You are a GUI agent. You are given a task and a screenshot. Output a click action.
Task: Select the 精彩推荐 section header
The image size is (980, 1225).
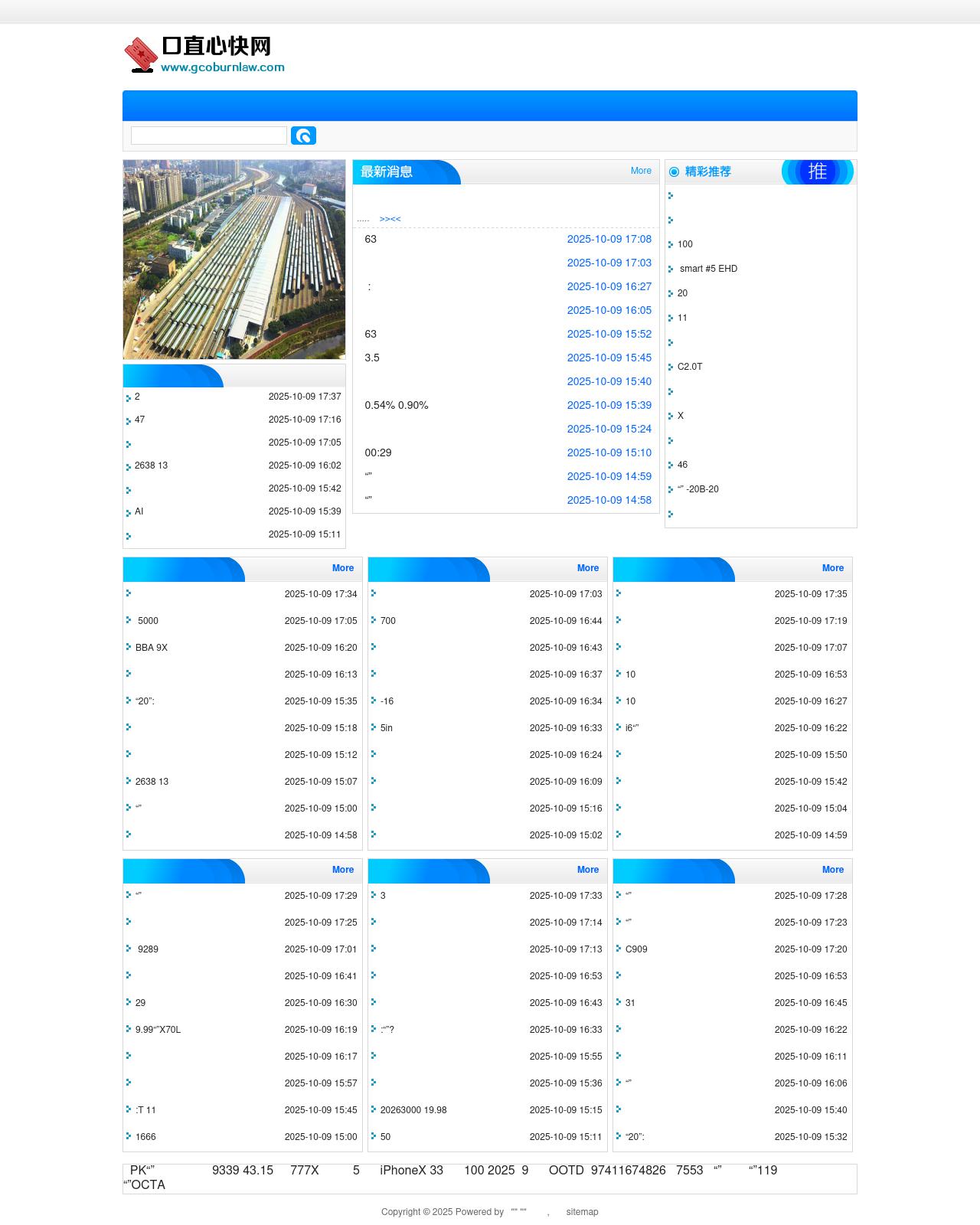(x=707, y=171)
